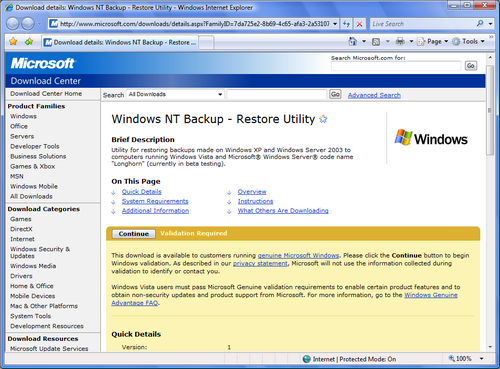Click the Microsoft logo in the header
Image resolution: width=500 pixels, height=369 pixels.
pos(43,63)
